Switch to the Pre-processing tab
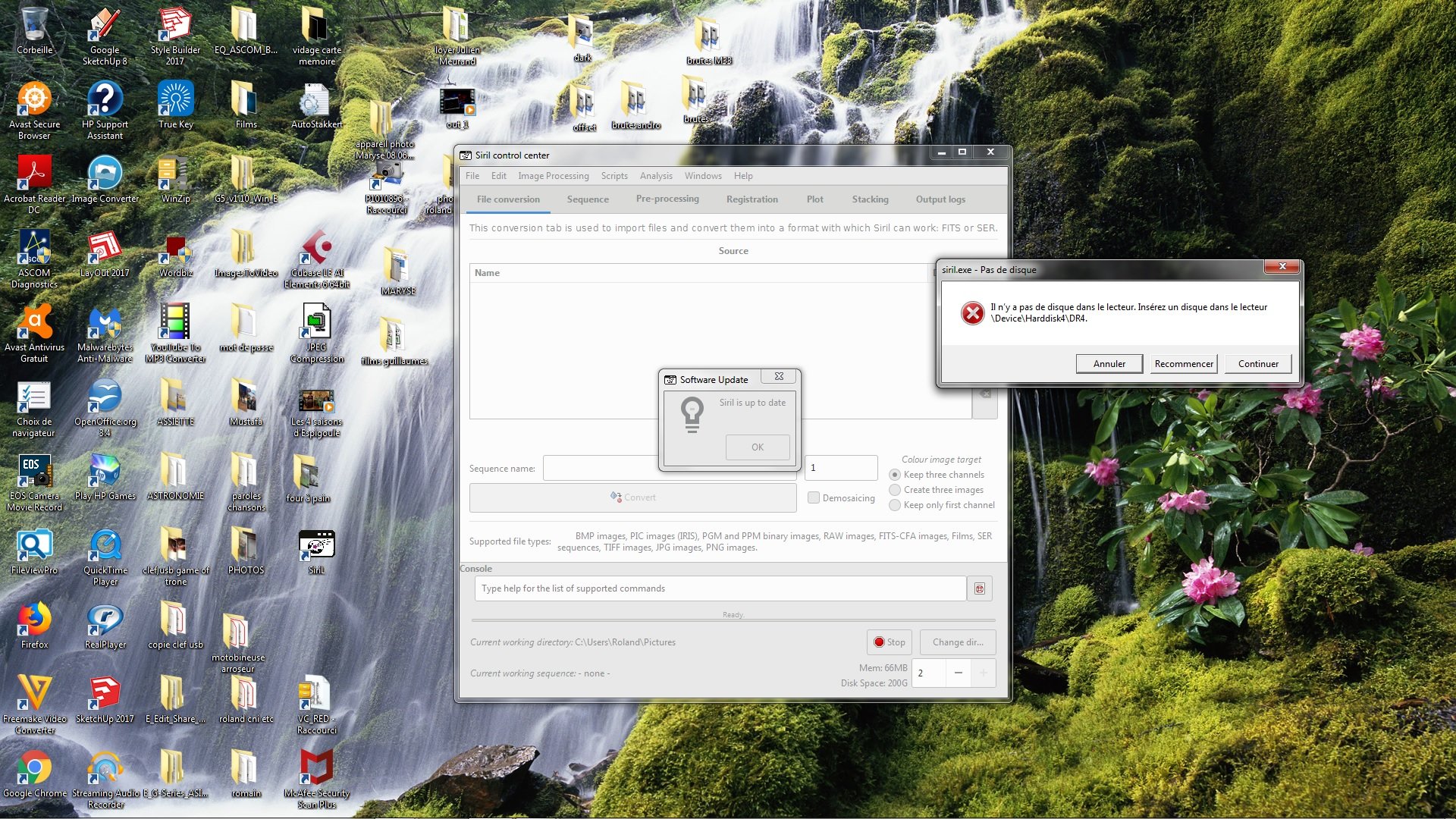This screenshot has width=1456, height=819. click(667, 199)
